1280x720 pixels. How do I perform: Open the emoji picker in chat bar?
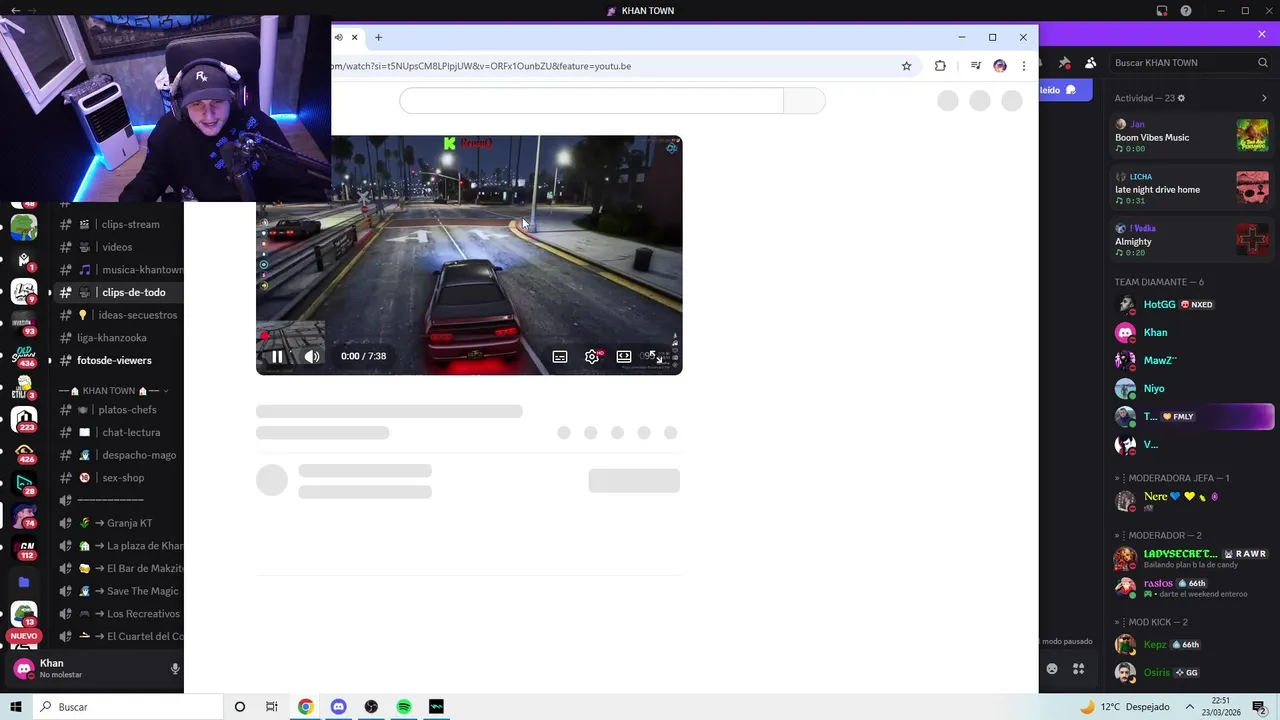1052,669
